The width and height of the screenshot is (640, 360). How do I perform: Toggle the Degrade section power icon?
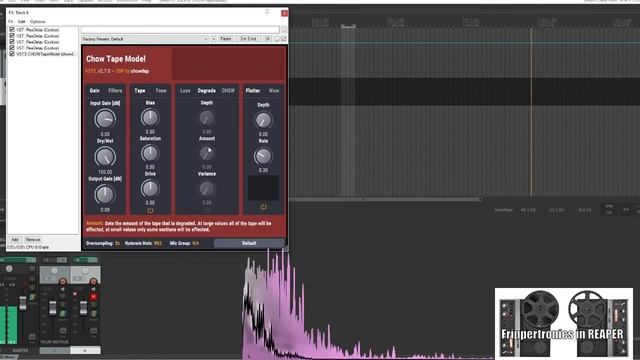(207, 210)
